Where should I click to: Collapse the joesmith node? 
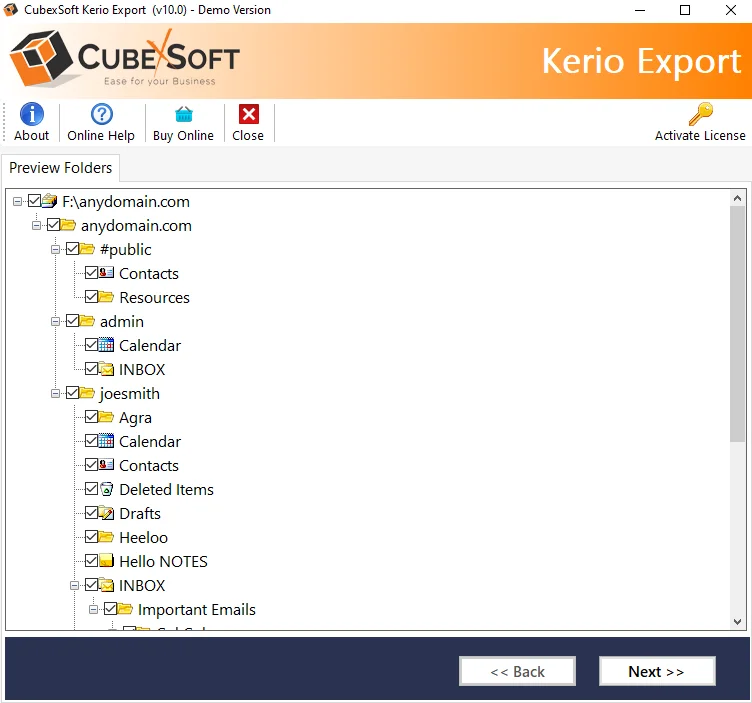pos(56,394)
